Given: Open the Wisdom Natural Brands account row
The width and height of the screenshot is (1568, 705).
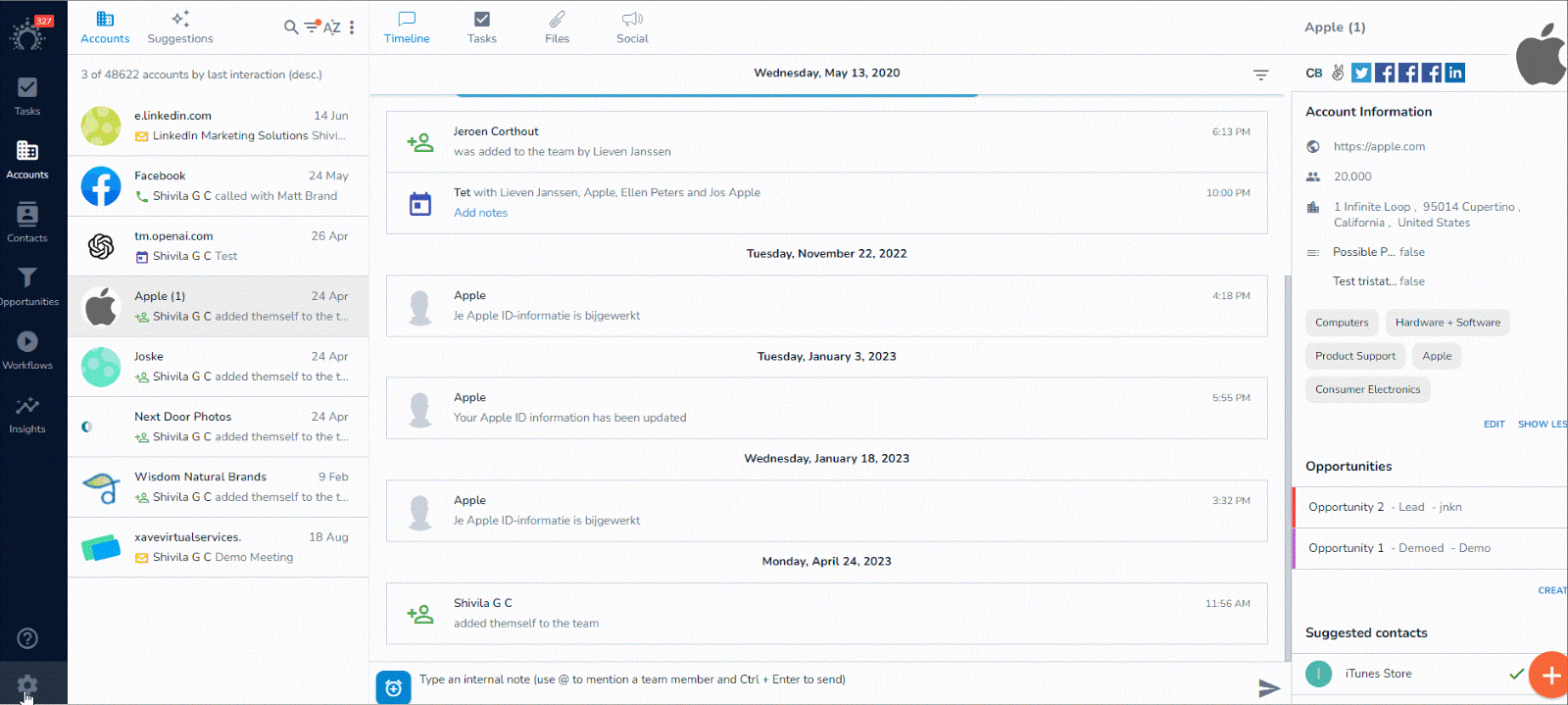Looking at the screenshot, I should [x=219, y=487].
